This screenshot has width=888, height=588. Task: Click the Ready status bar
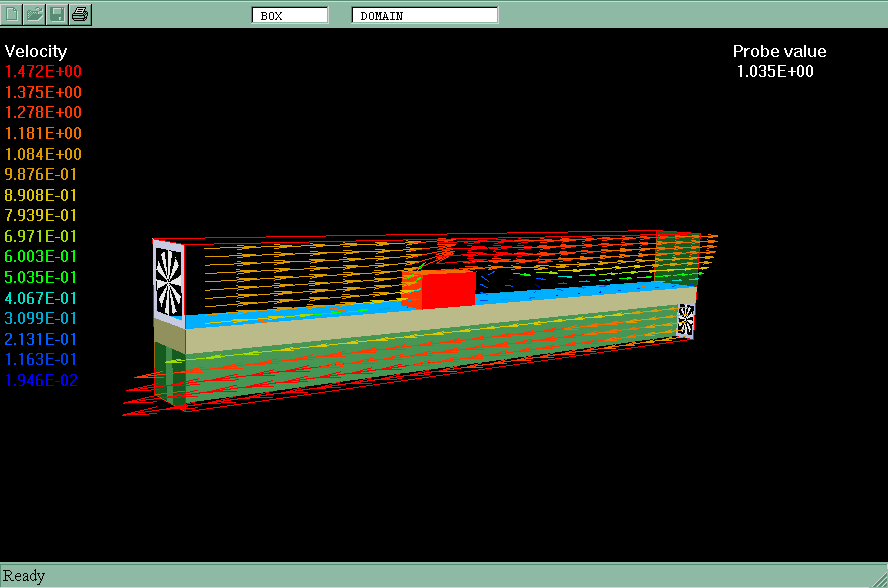tap(24, 576)
